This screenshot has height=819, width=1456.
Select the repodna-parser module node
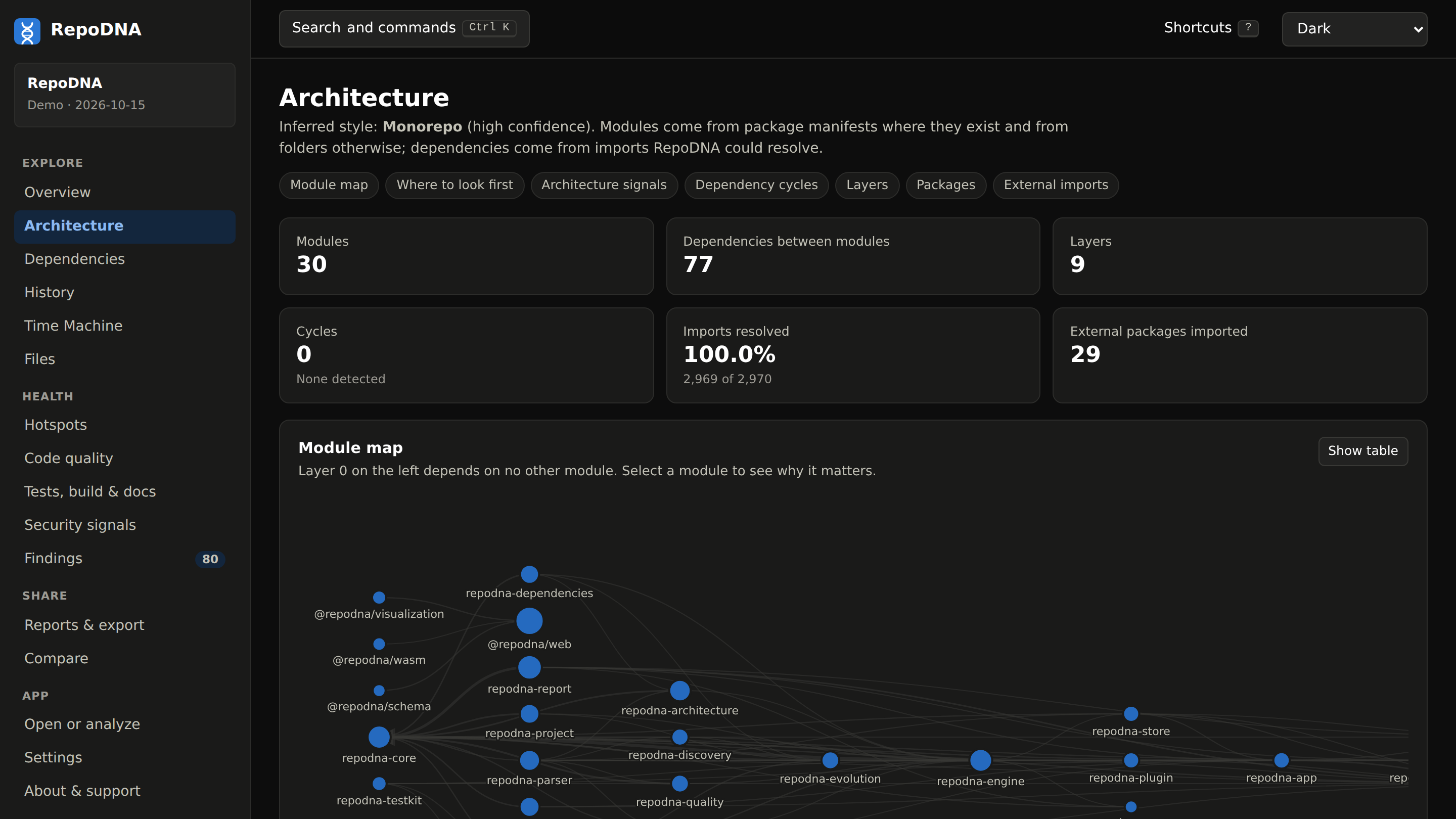[x=530, y=760]
